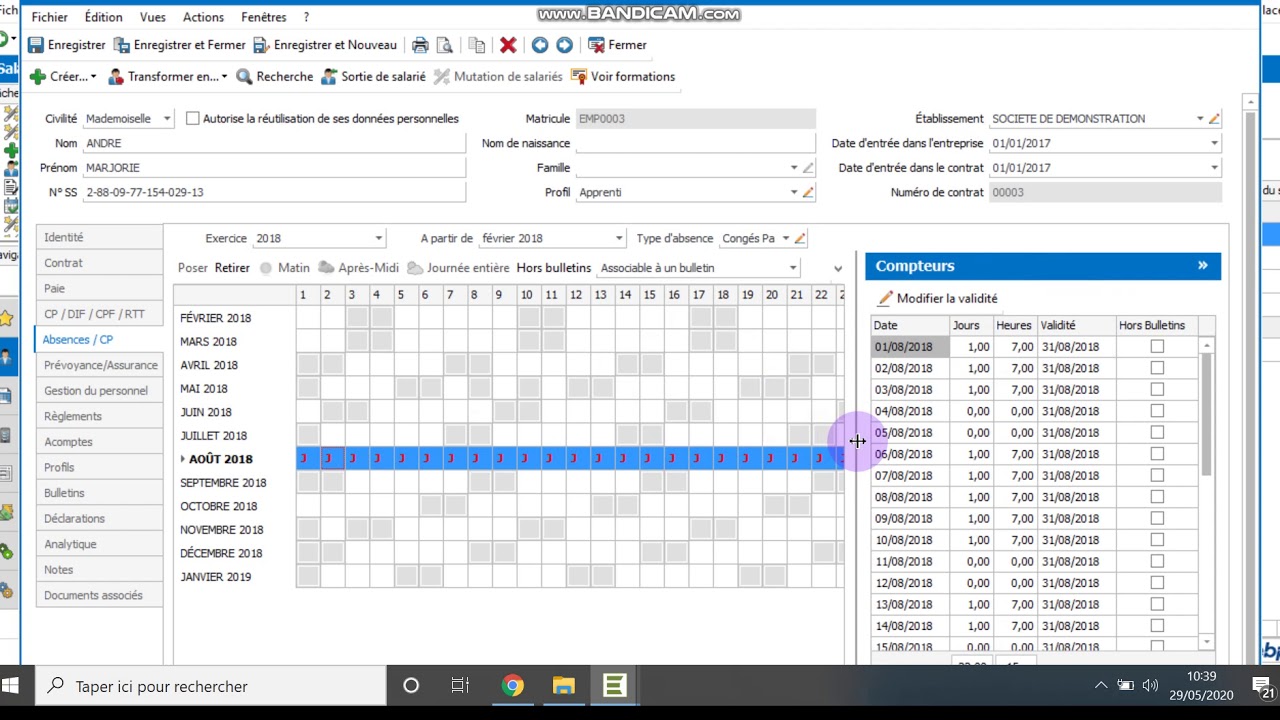The height and width of the screenshot is (720, 1280).
Task: Select the Matin radio option
Action: pyautogui.click(x=284, y=268)
